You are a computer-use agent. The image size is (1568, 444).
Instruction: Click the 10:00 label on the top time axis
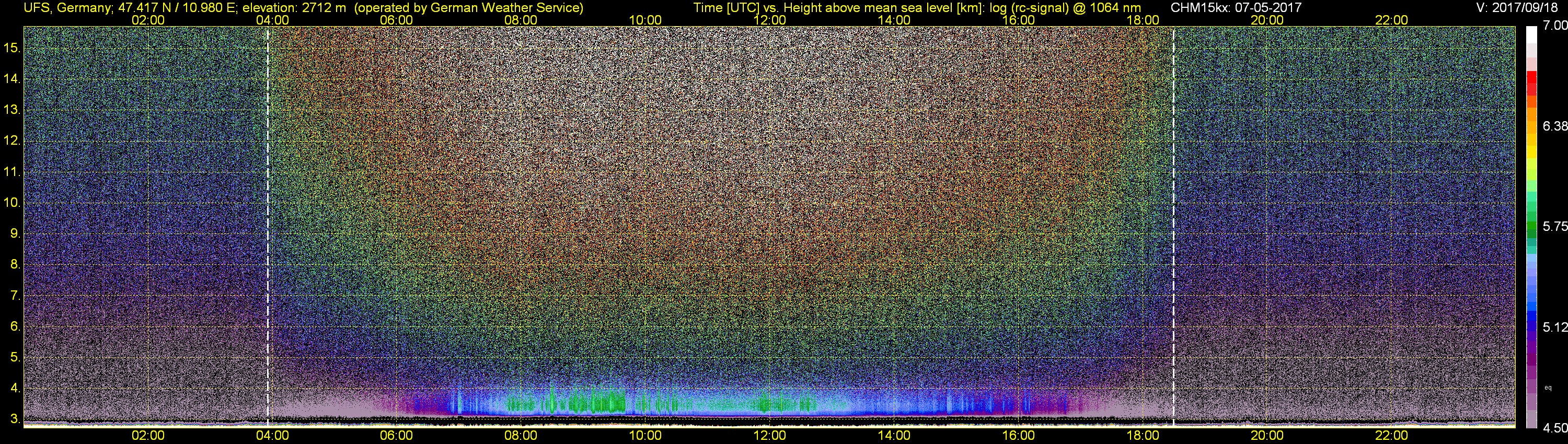pyautogui.click(x=645, y=20)
